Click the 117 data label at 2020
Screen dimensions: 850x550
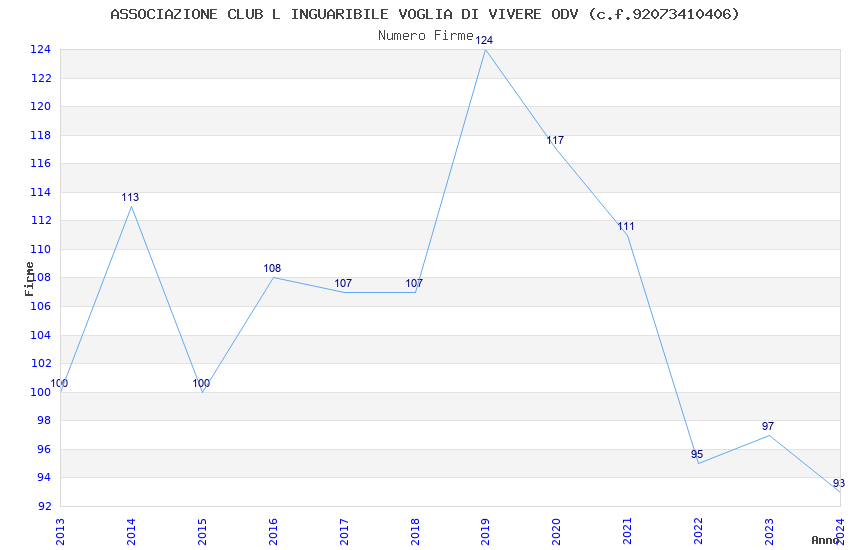pos(555,140)
